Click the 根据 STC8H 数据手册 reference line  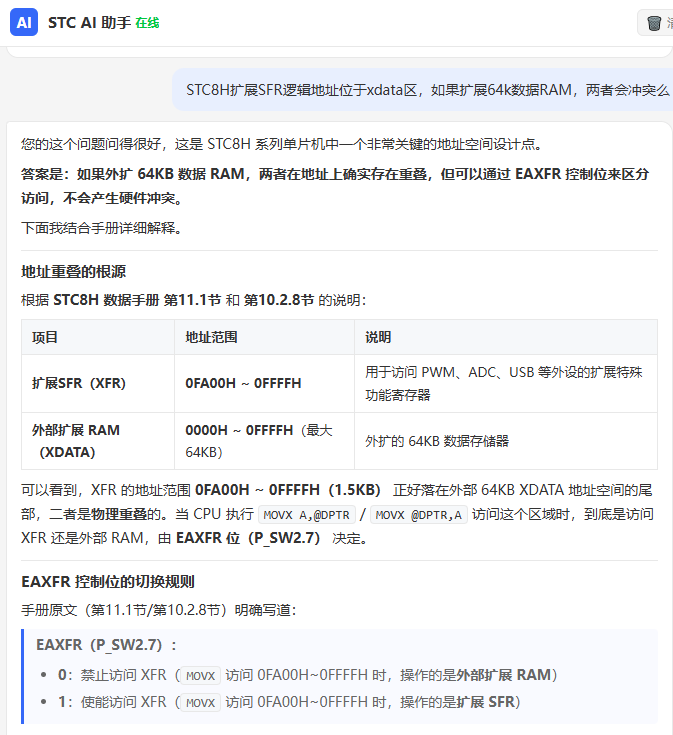point(194,300)
